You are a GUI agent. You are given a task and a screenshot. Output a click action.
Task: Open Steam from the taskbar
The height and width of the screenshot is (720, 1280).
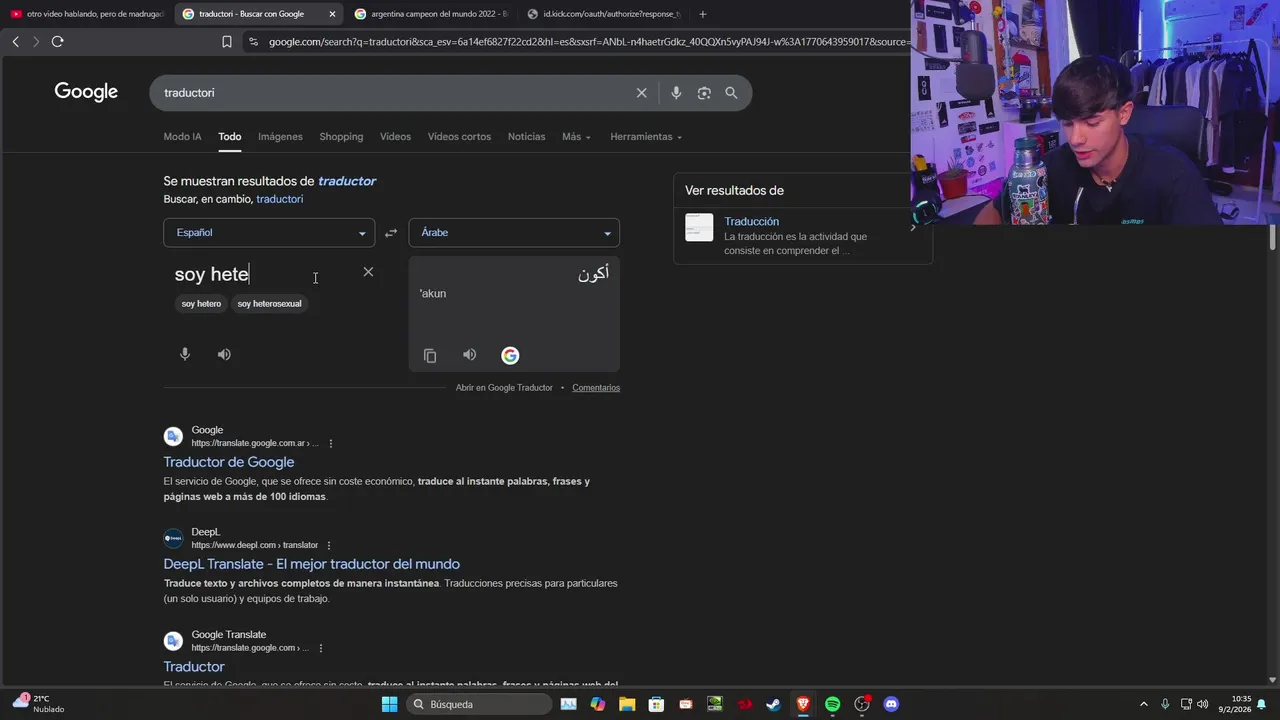[x=773, y=704]
